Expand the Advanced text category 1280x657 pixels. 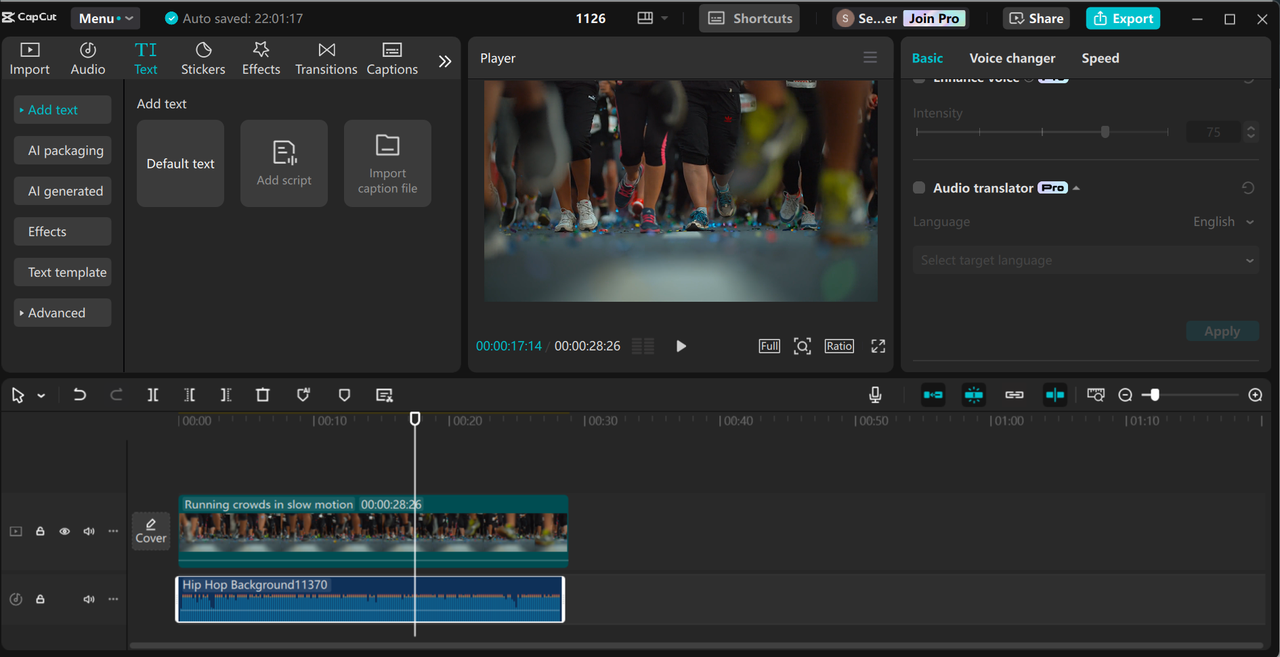tap(62, 313)
